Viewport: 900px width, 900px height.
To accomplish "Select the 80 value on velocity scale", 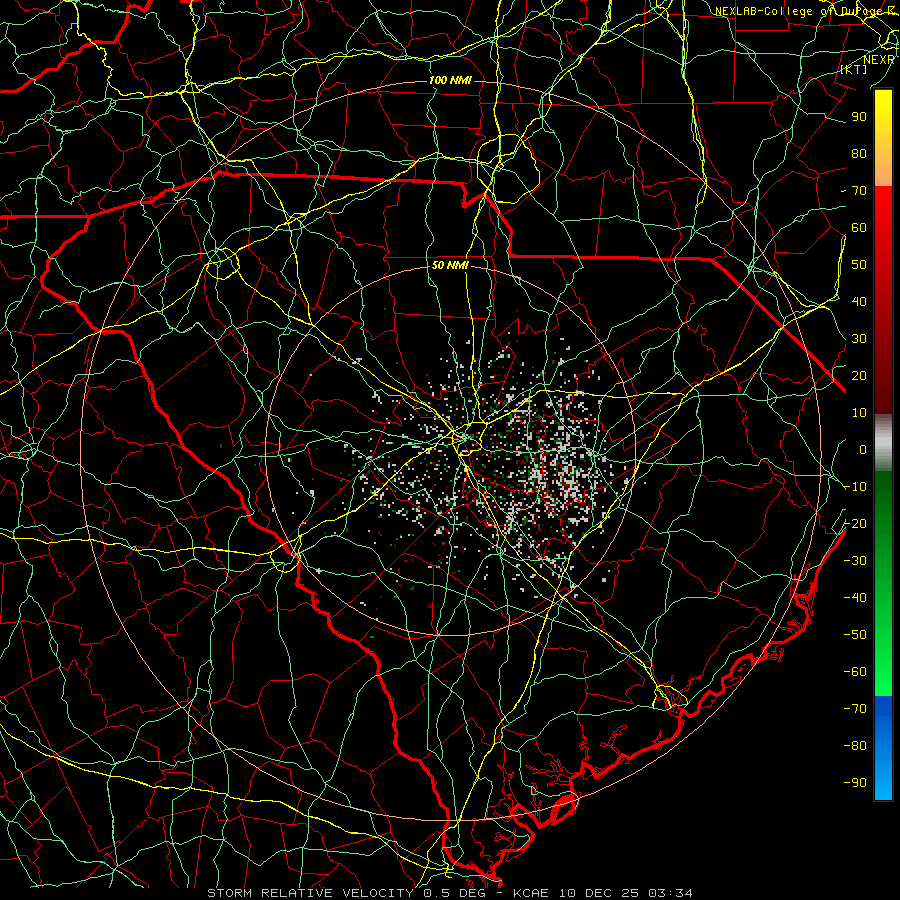I will (x=859, y=154).
